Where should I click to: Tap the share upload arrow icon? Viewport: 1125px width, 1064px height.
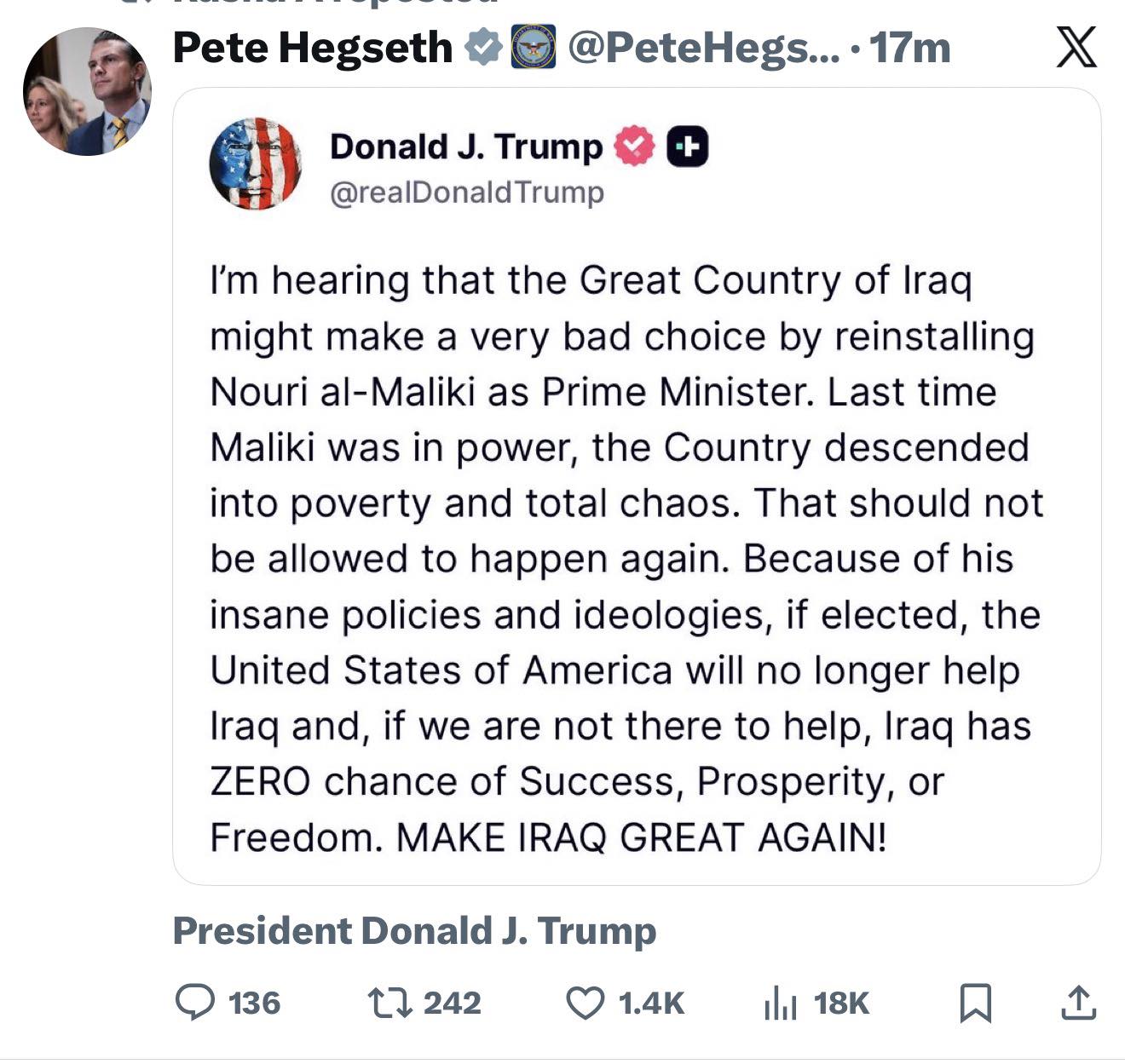[x=1077, y=1003]
